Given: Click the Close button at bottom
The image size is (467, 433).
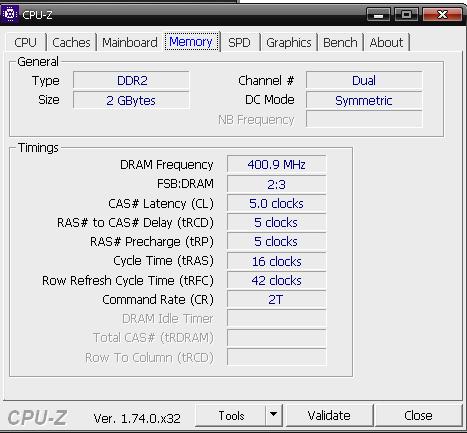Looking at the screenshot, I should [418, 415].
